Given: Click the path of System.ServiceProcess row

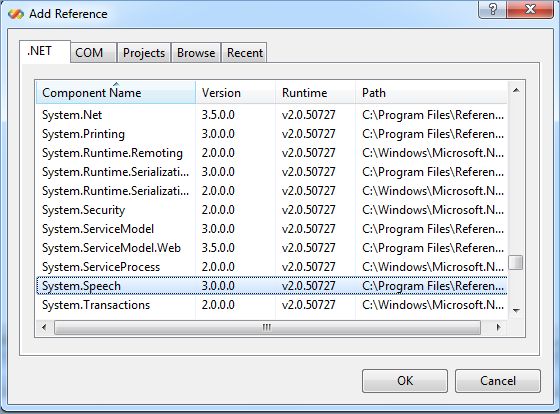Looking at the screenshot, I should [433, 267].
